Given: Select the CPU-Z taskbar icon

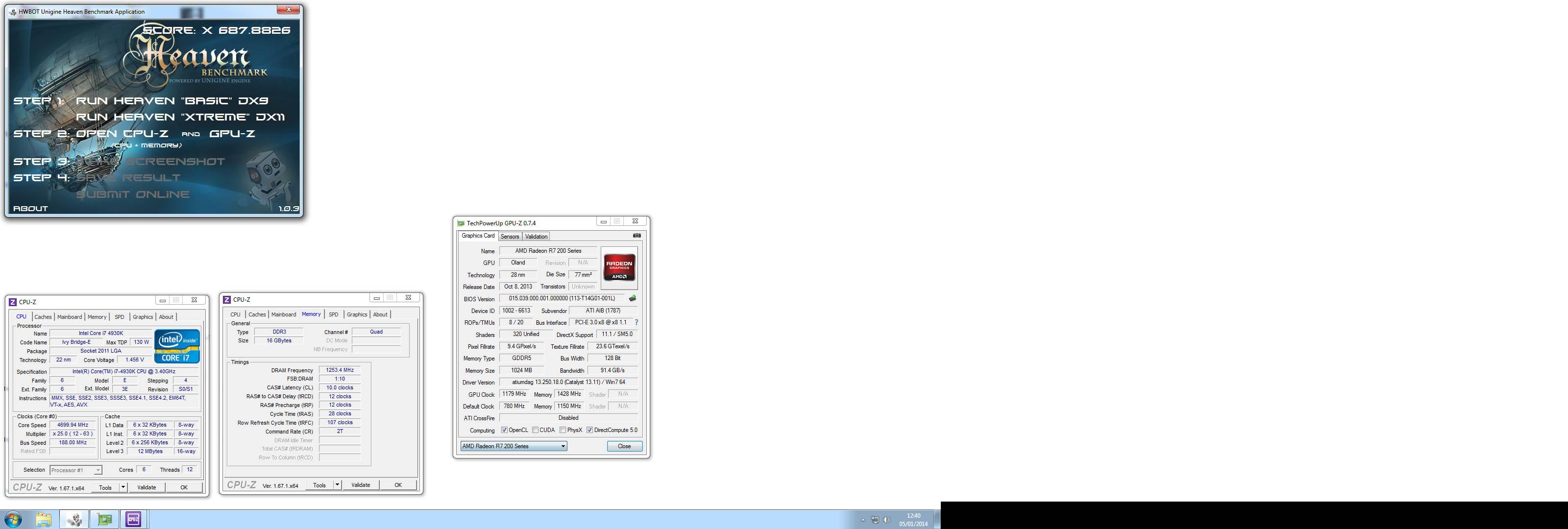Looking at the screenshot, I should (x=133, y=519).
